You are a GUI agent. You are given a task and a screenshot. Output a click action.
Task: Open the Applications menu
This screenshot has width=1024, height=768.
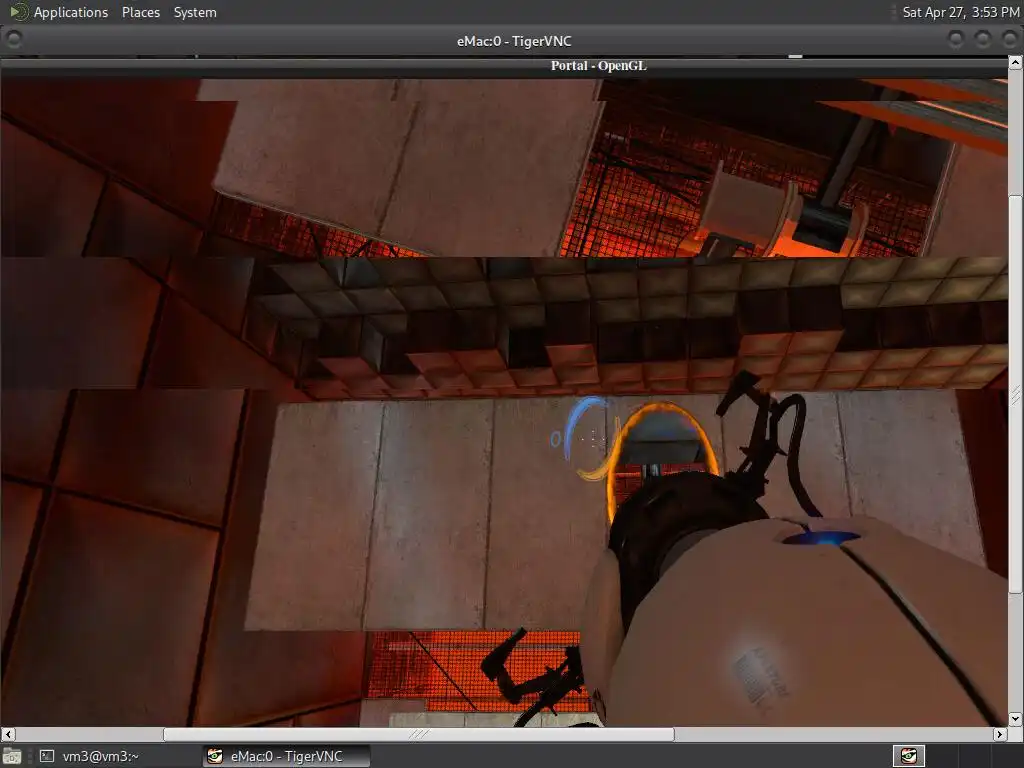point(71,12)
